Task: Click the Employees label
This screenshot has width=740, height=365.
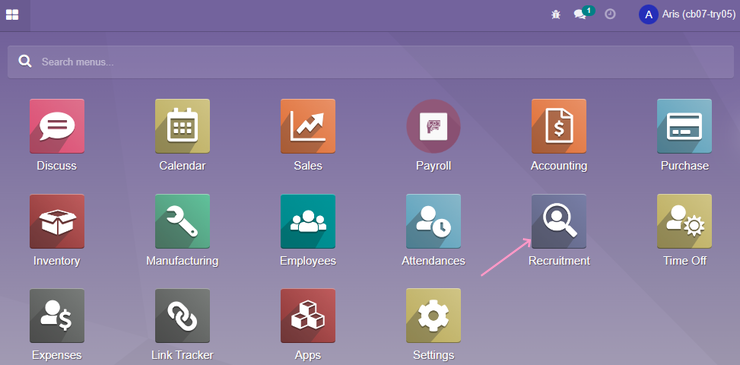Action: pyautogui.click(x=308, y=261)
